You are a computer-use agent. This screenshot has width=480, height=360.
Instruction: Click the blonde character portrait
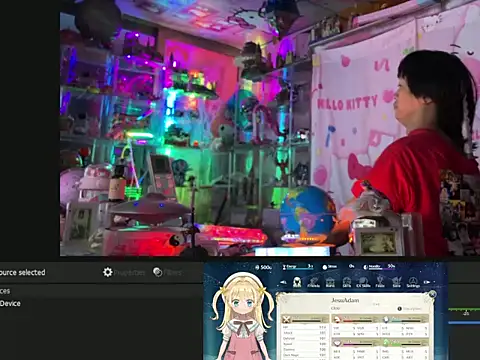pyautogui.click(x=242, y=317)
